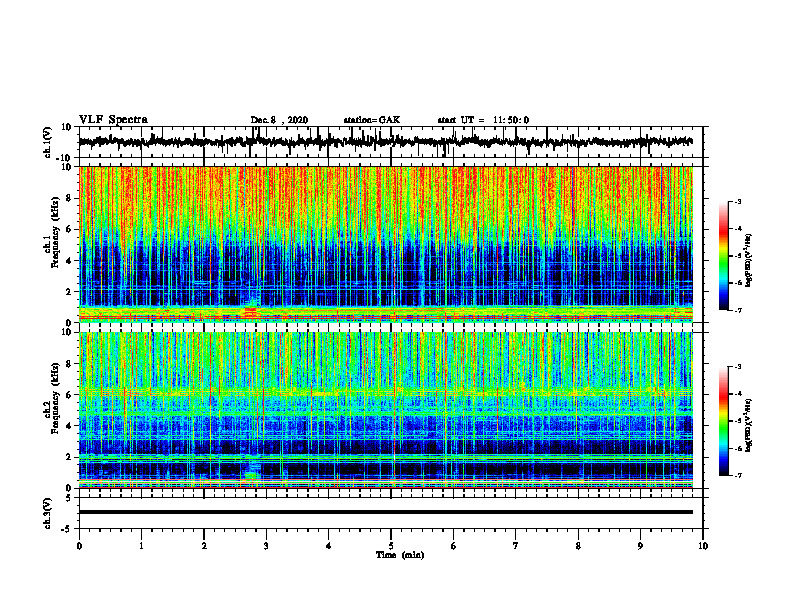Click the '-7' label on ch.2 colorbar

pyautogui.click(x=737, y=476)
